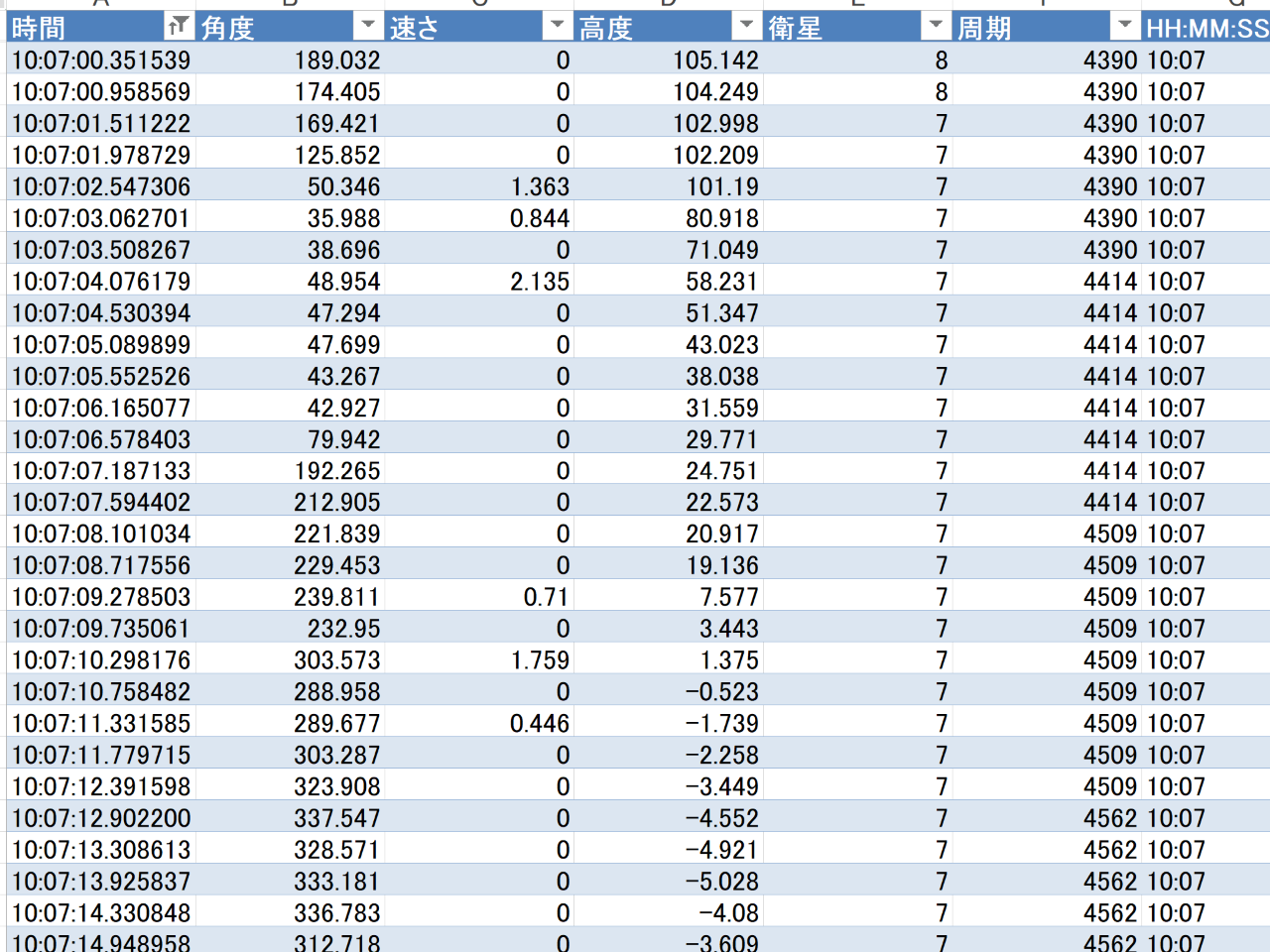1270x952 pixels.
Task: Click the negative altitude cell -0.523
Action: pos(721,692)
